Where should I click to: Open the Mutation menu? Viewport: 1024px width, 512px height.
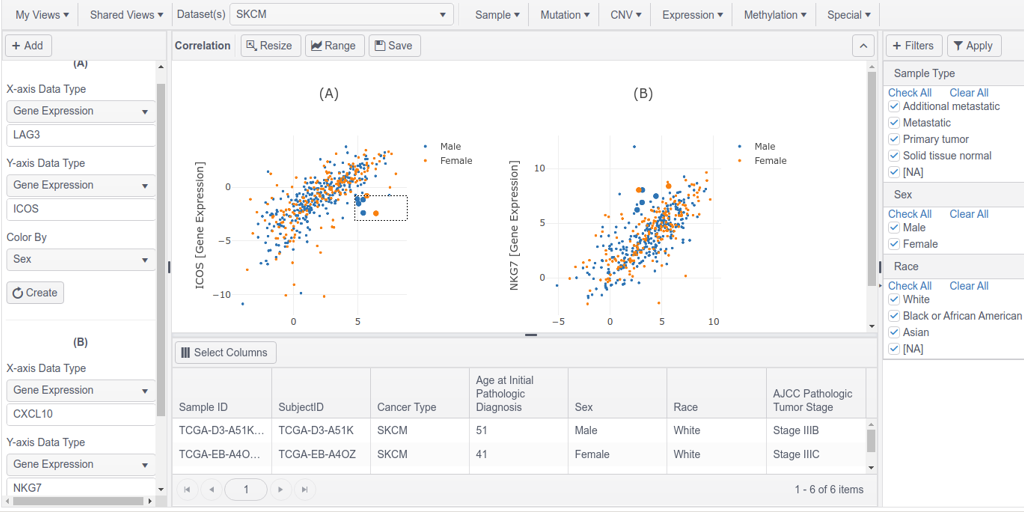click(565, 14)
